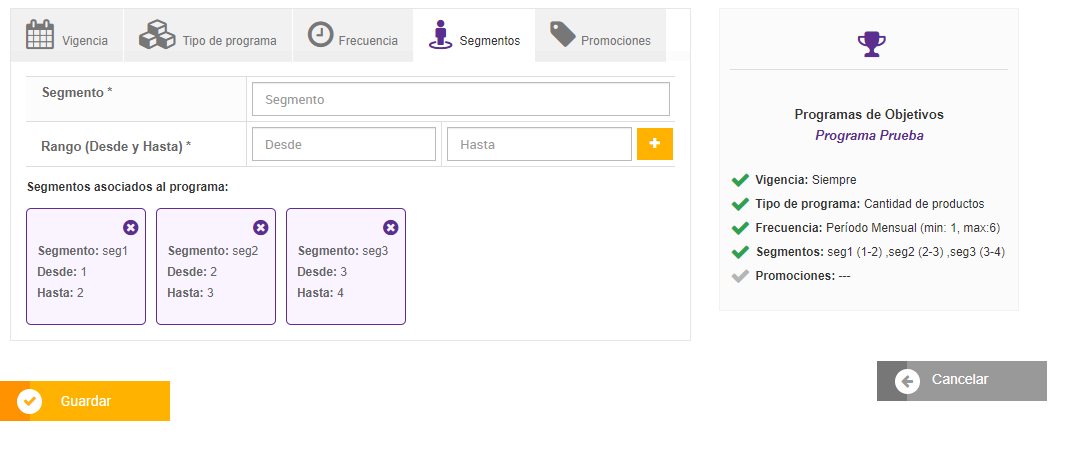The width and height of the screenshot is (1068, 456).
Task: Focus the Segmento name input field
Action: 460,99
